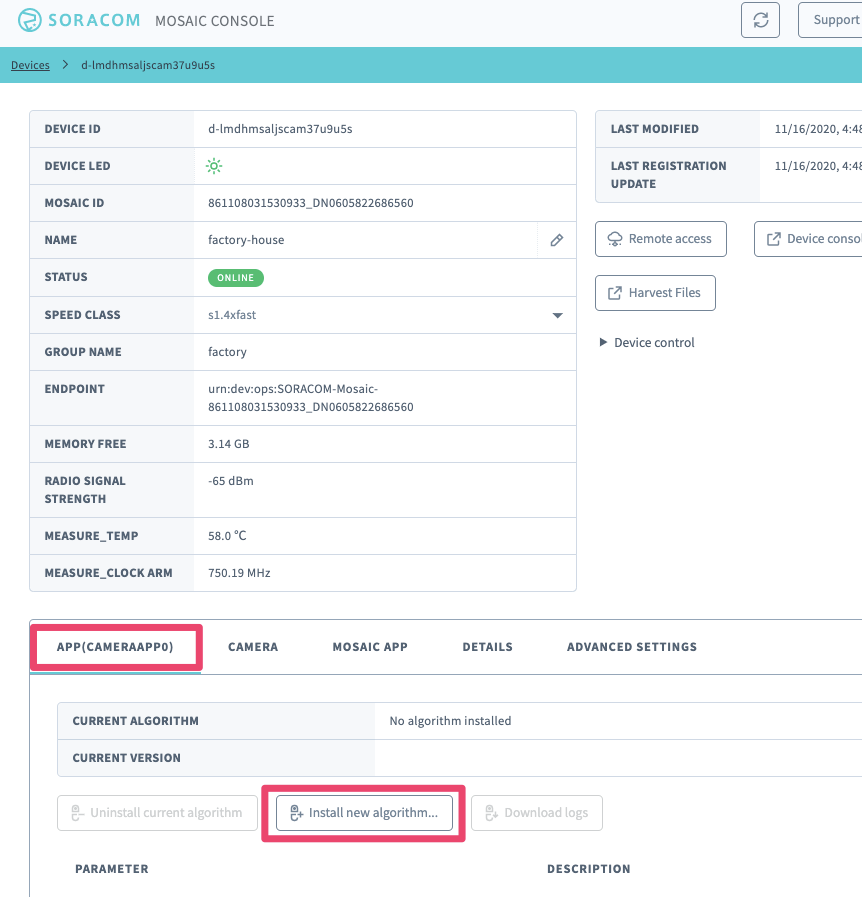Click the Download logs button
Viewport: 862px width, 897px height.
tap(537, 813)
